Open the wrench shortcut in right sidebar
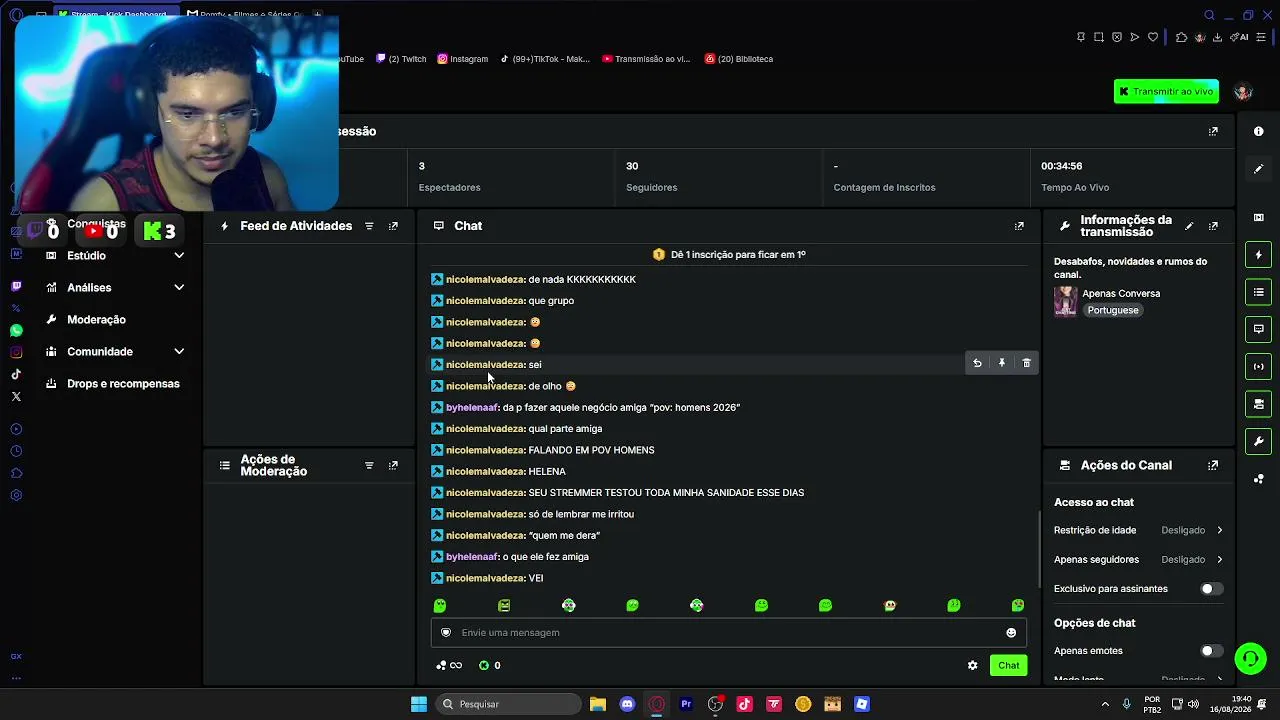Image resolution: width=1280 pixels, height=720 pixels. pyautogui.click(x=1259, y=441)
